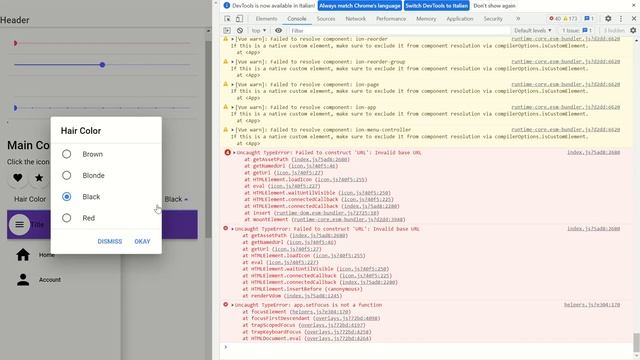Open the Default levels dropdown
Image resolution: width=640 pixels, height=360 pixels.
(x=533, y=31)
